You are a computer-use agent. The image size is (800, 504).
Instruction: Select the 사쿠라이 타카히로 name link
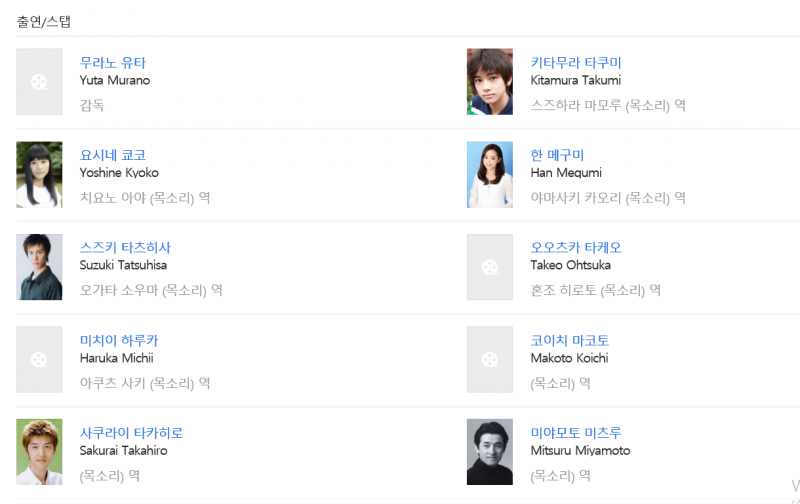tap(132, 433)
